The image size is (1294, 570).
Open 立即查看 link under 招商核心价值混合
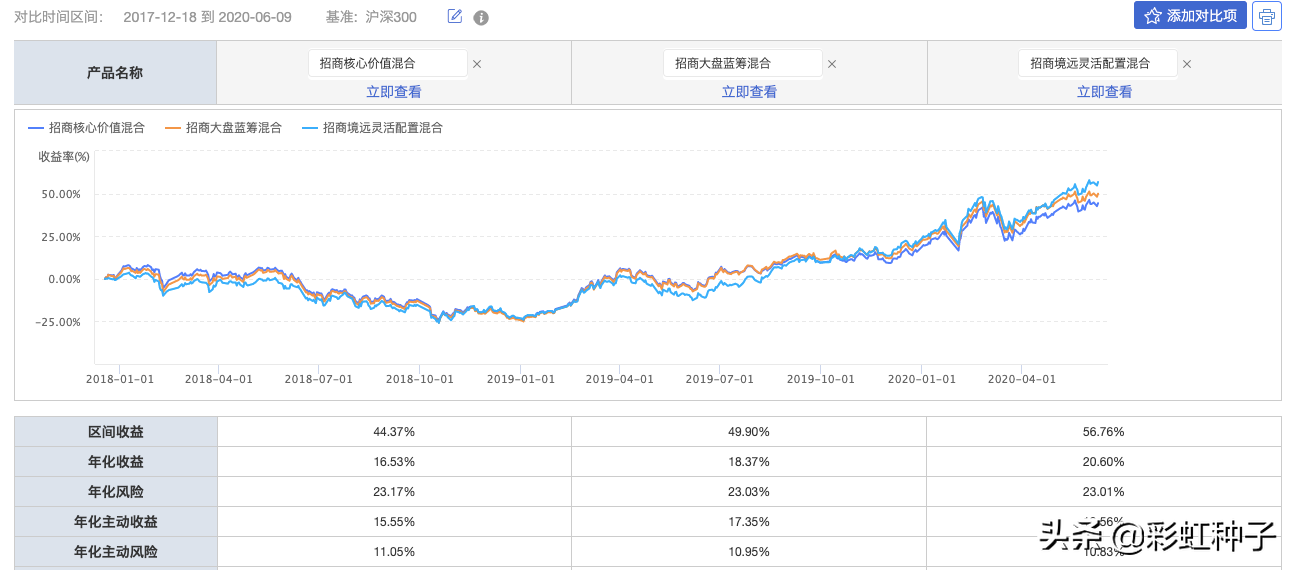394,91
